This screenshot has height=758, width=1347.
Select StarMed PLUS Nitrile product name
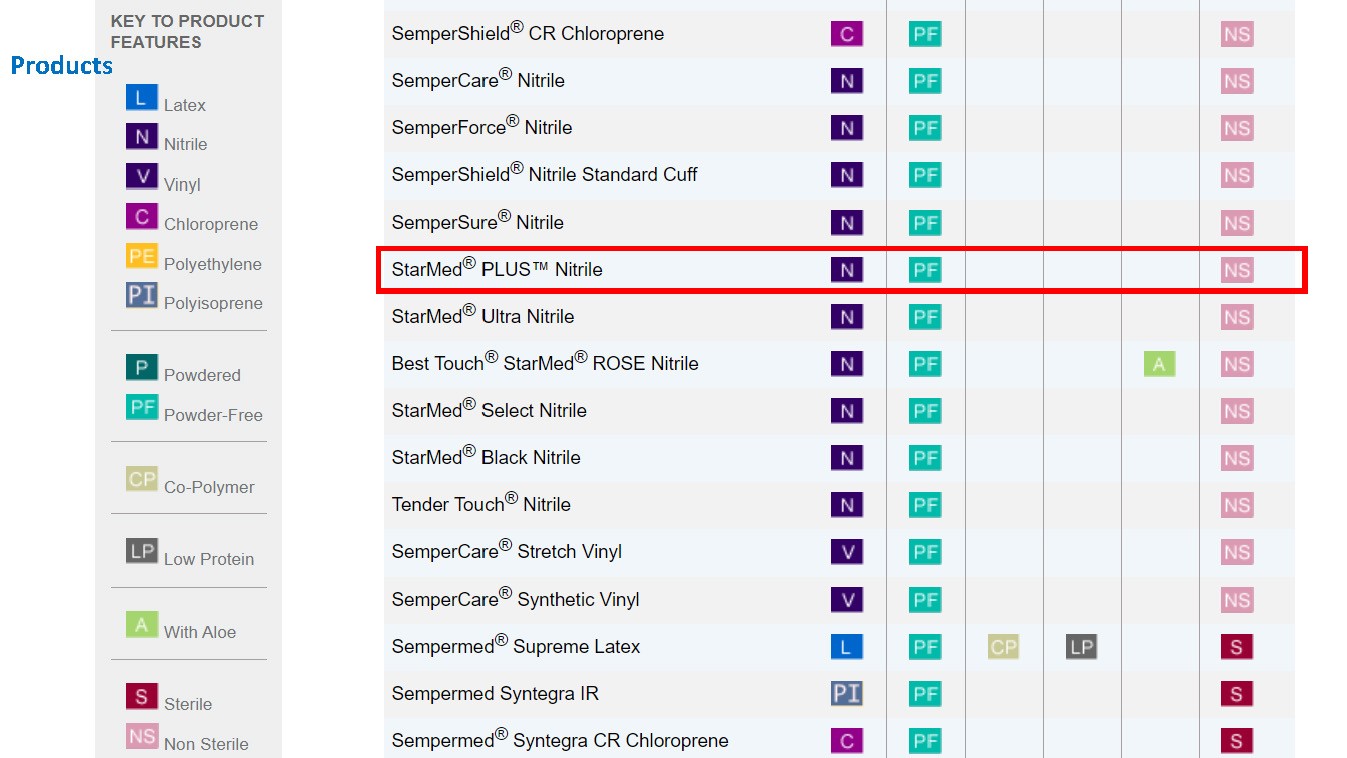click(497, 268)
